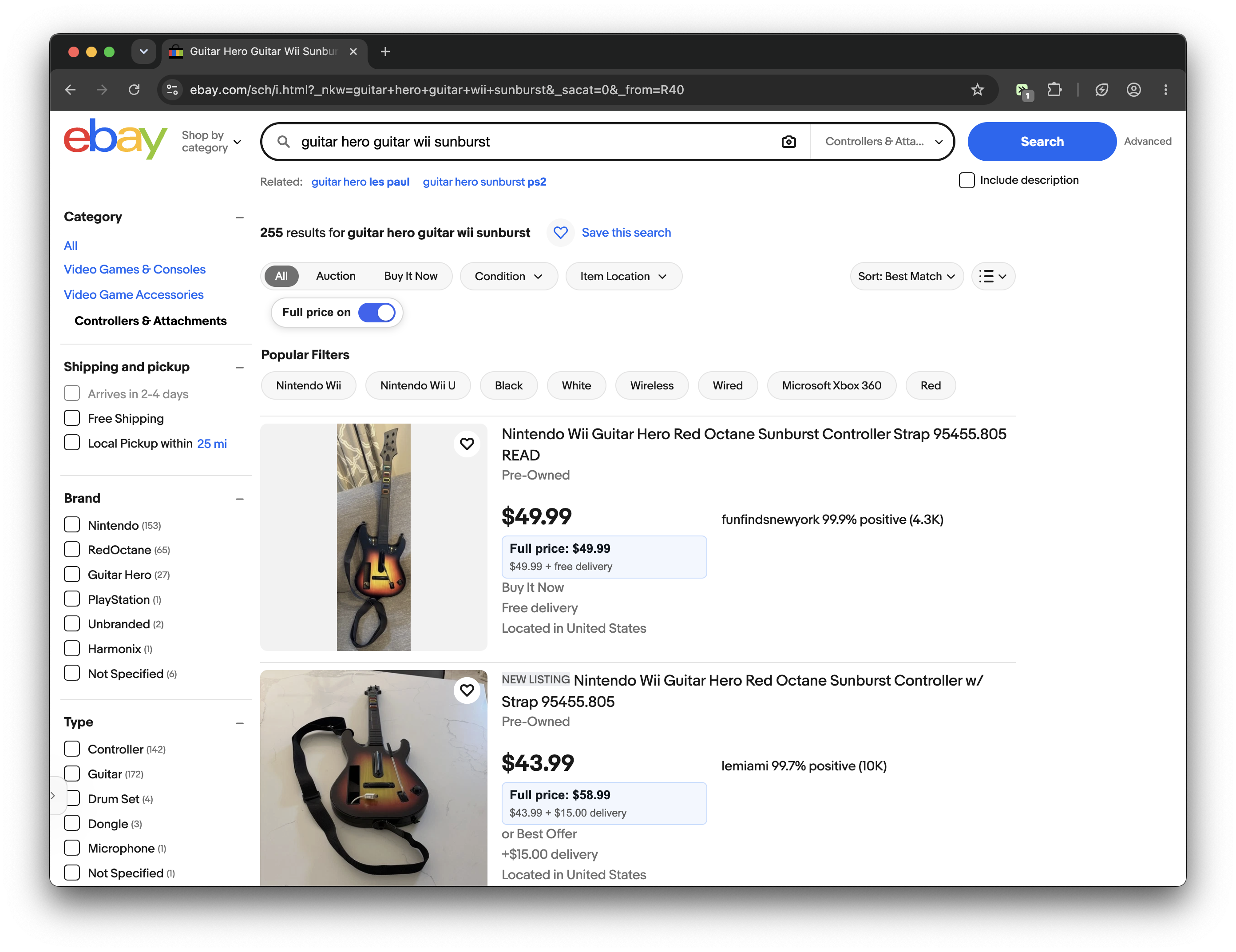
Task: Open a new browser tab
Action: click(385, 52)
